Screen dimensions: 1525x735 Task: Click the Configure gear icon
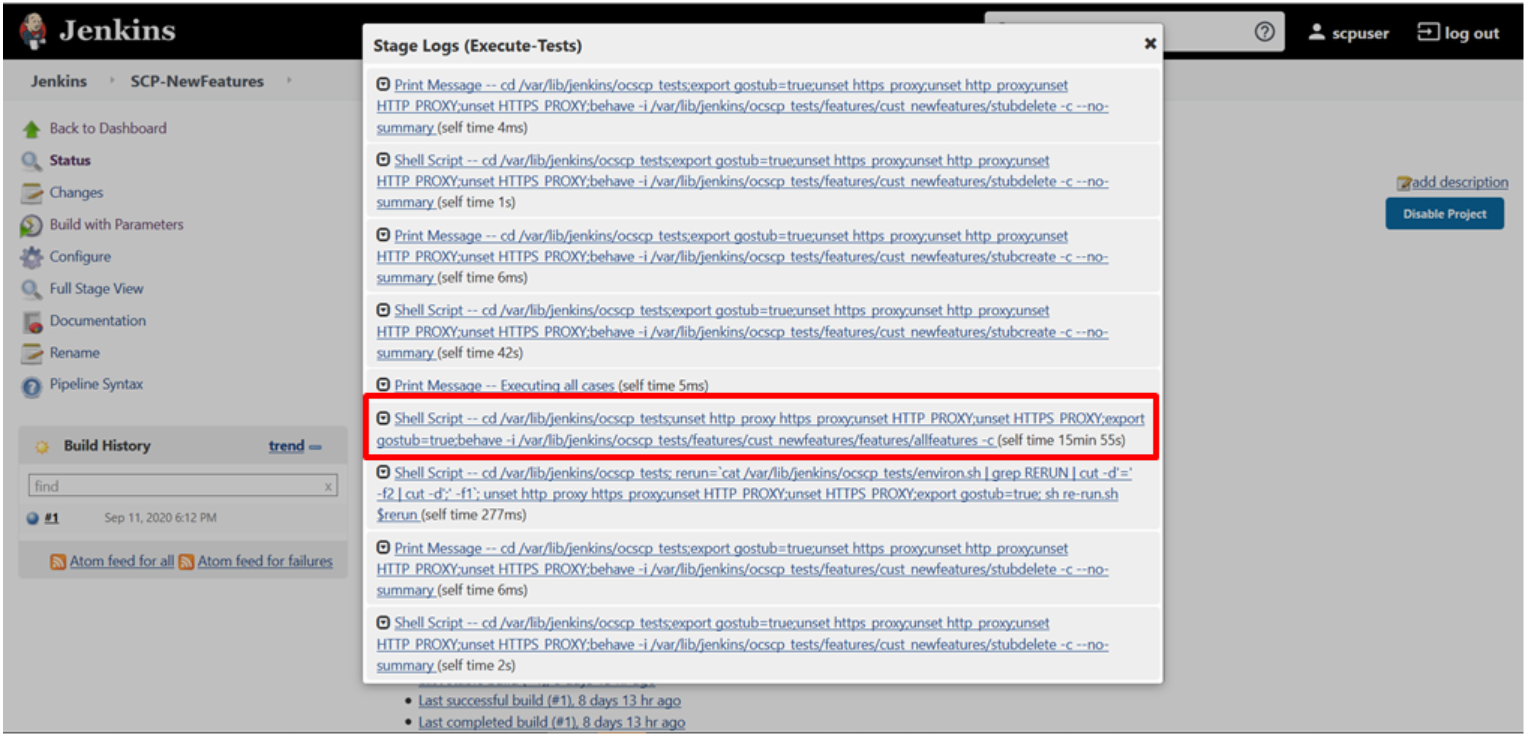(x=32, y=257)
